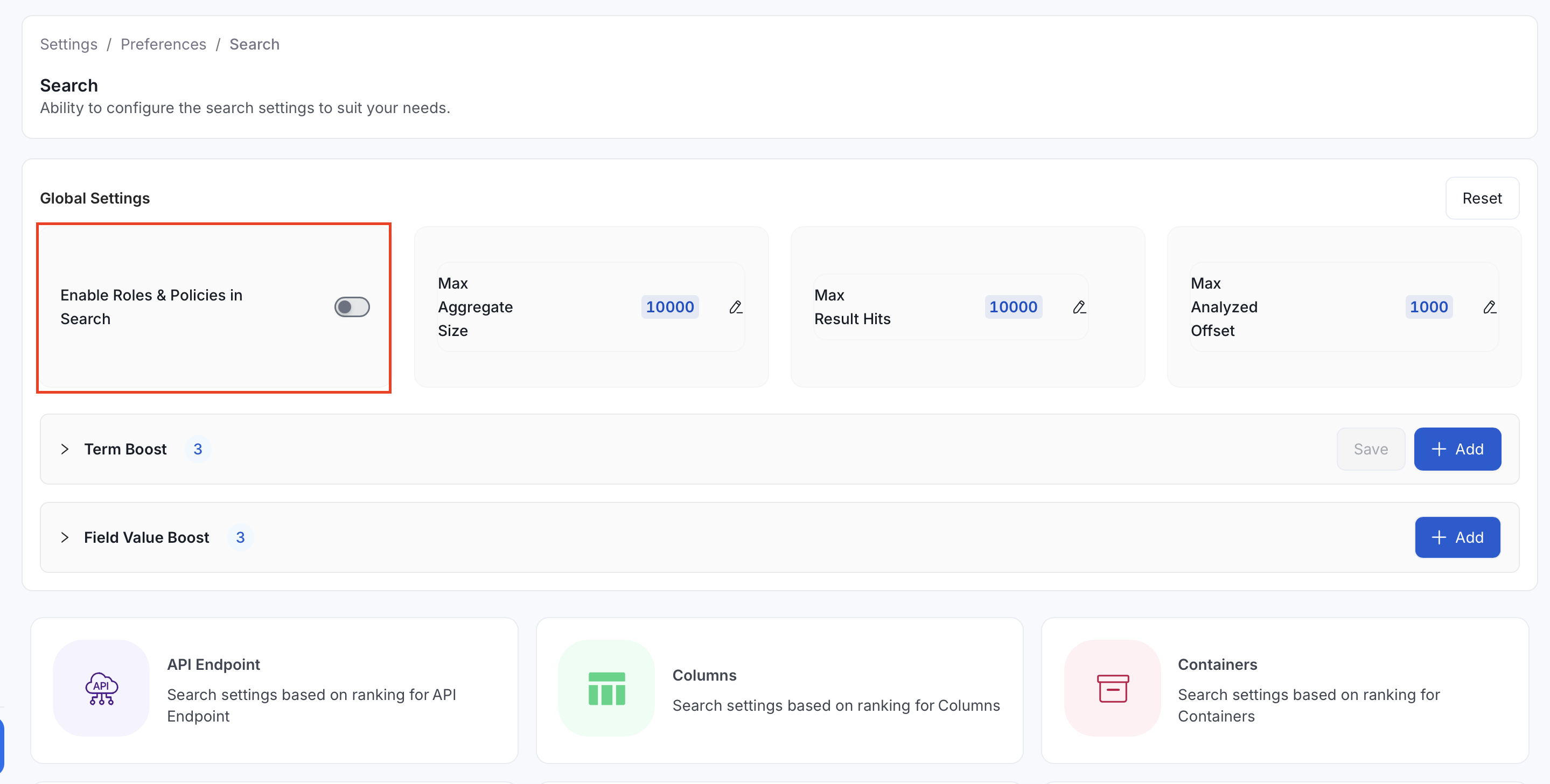The image size is (1550, 784).
Task: Add a new Field Value Boost
Action: (1457, 537)
